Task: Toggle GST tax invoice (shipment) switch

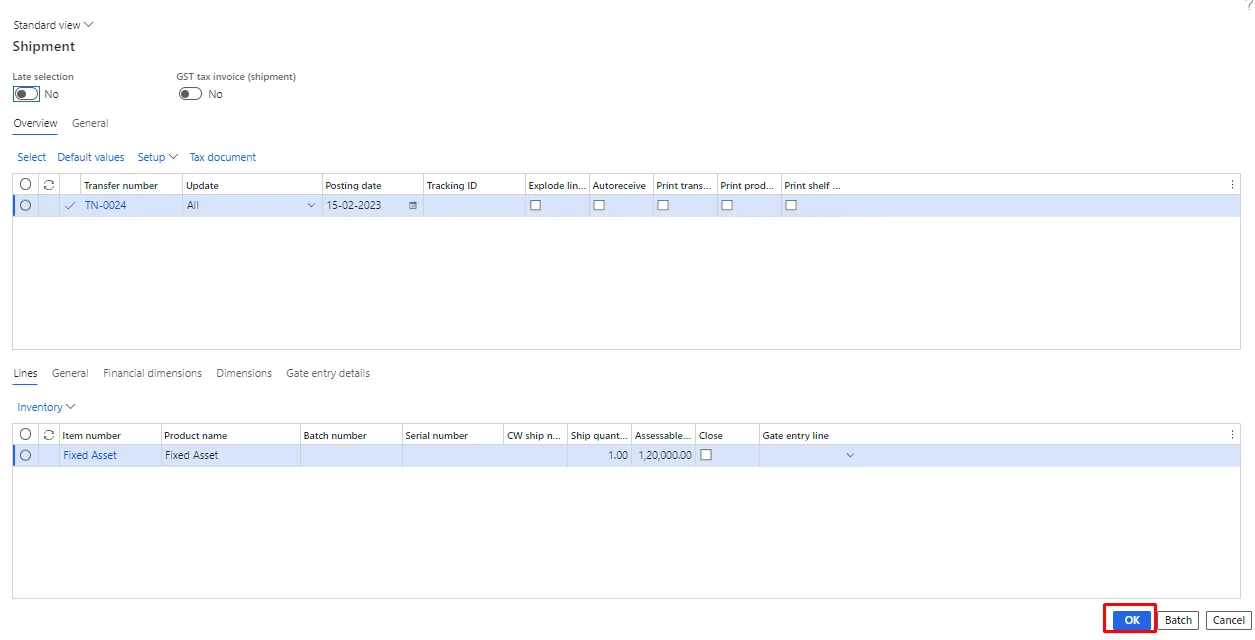Action: click(190, 94)
